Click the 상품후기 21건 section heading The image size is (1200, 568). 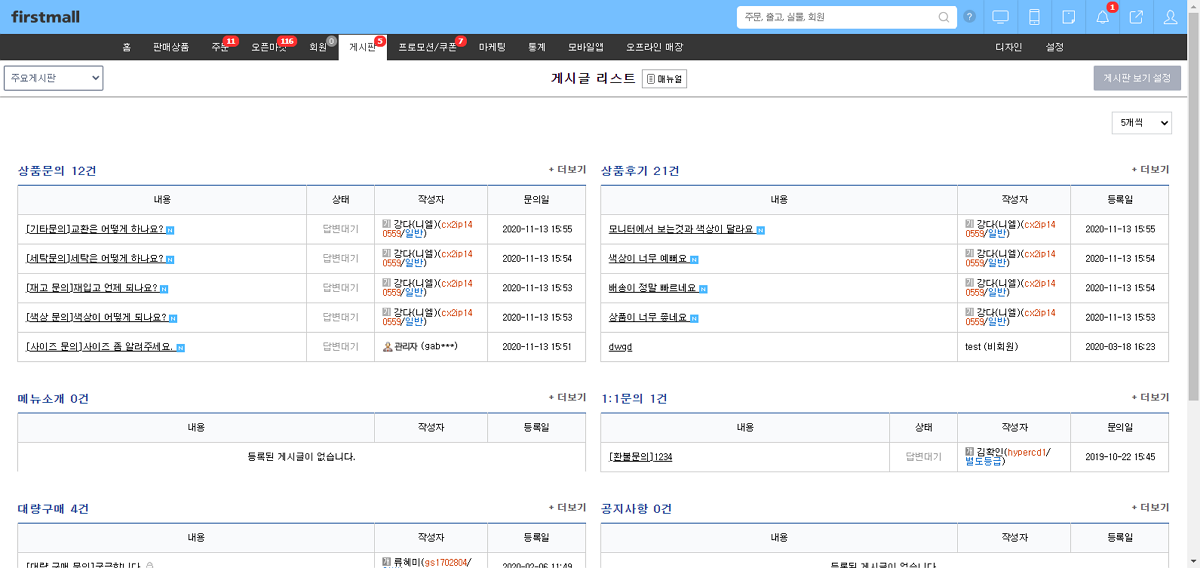(x=640, y=171)
